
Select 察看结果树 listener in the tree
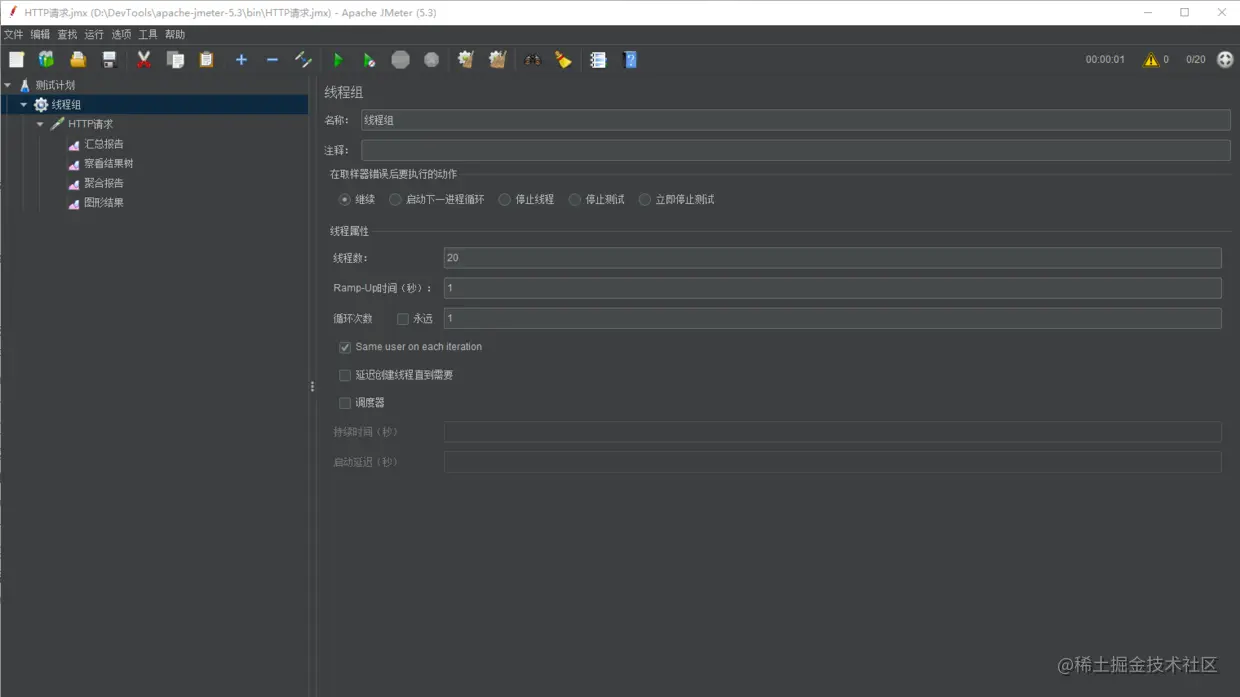click(x=108, y=163)
